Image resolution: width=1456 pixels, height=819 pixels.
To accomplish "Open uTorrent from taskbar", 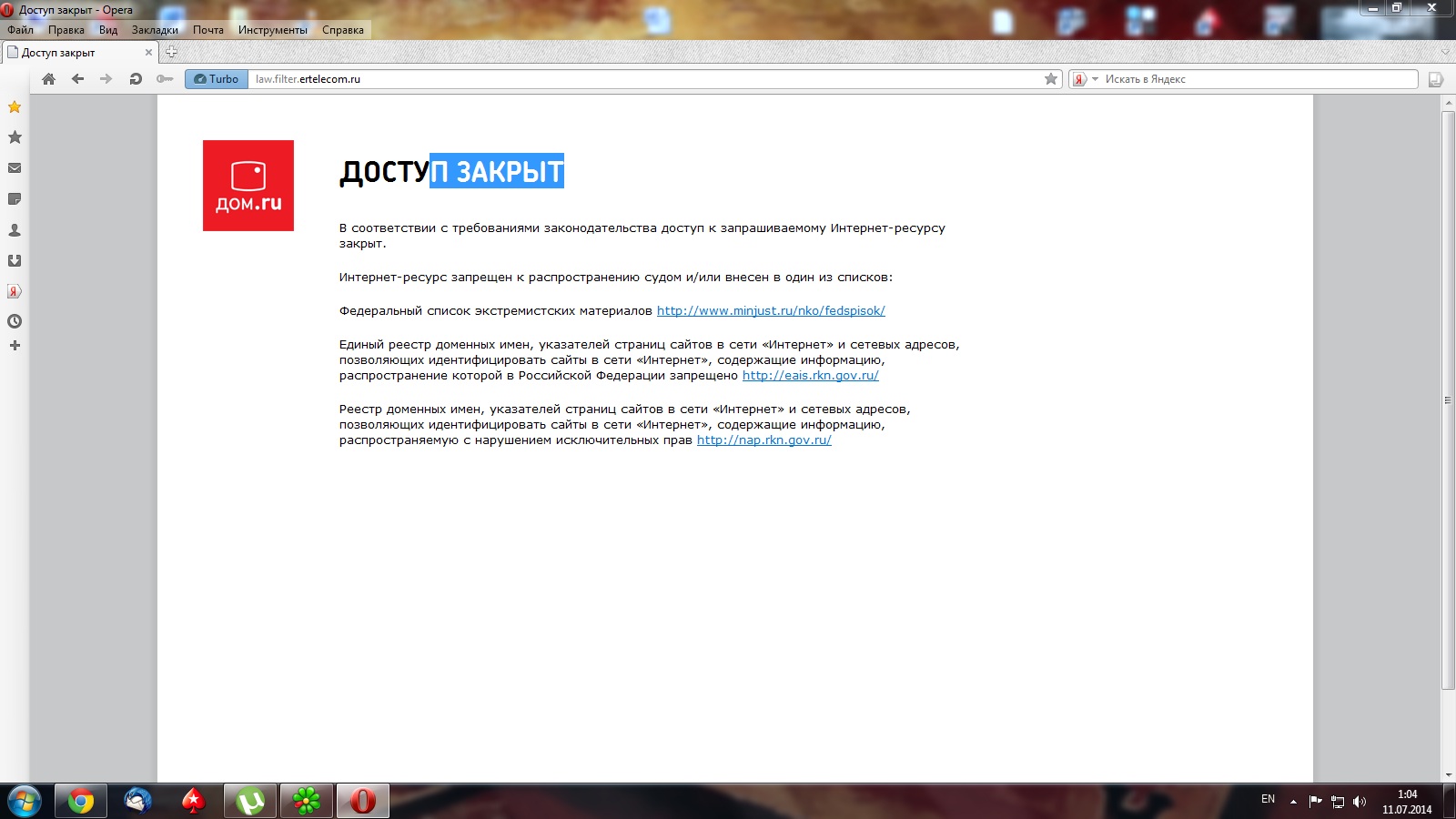I will click(x=250, y=802).
